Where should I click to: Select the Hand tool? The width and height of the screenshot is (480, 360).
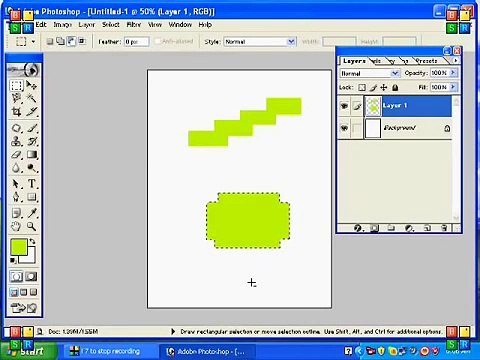(16, 227)
